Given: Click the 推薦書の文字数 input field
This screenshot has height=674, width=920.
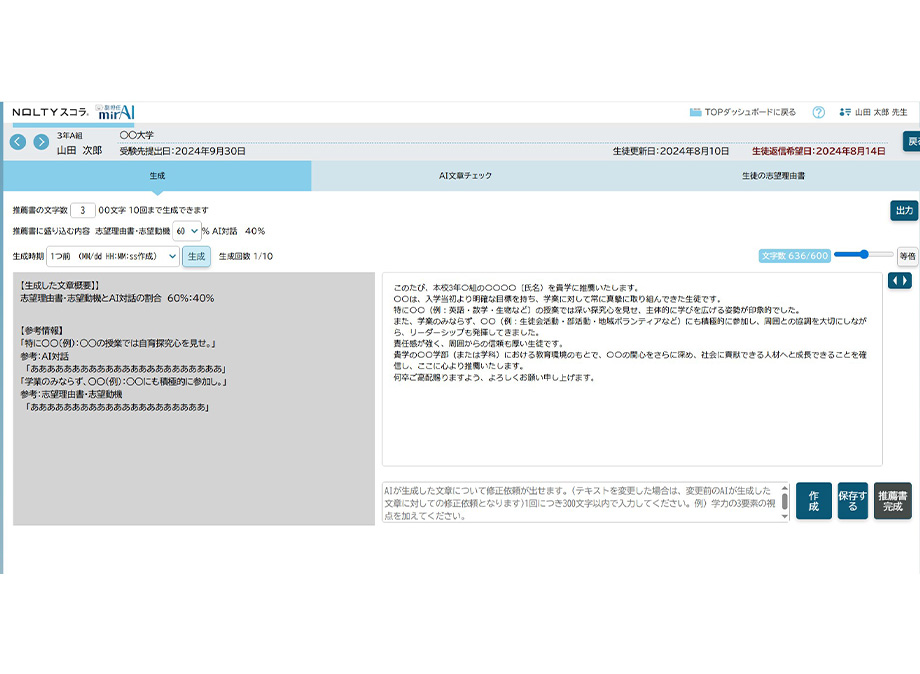Looking at the screenshot, I should 83,210.
